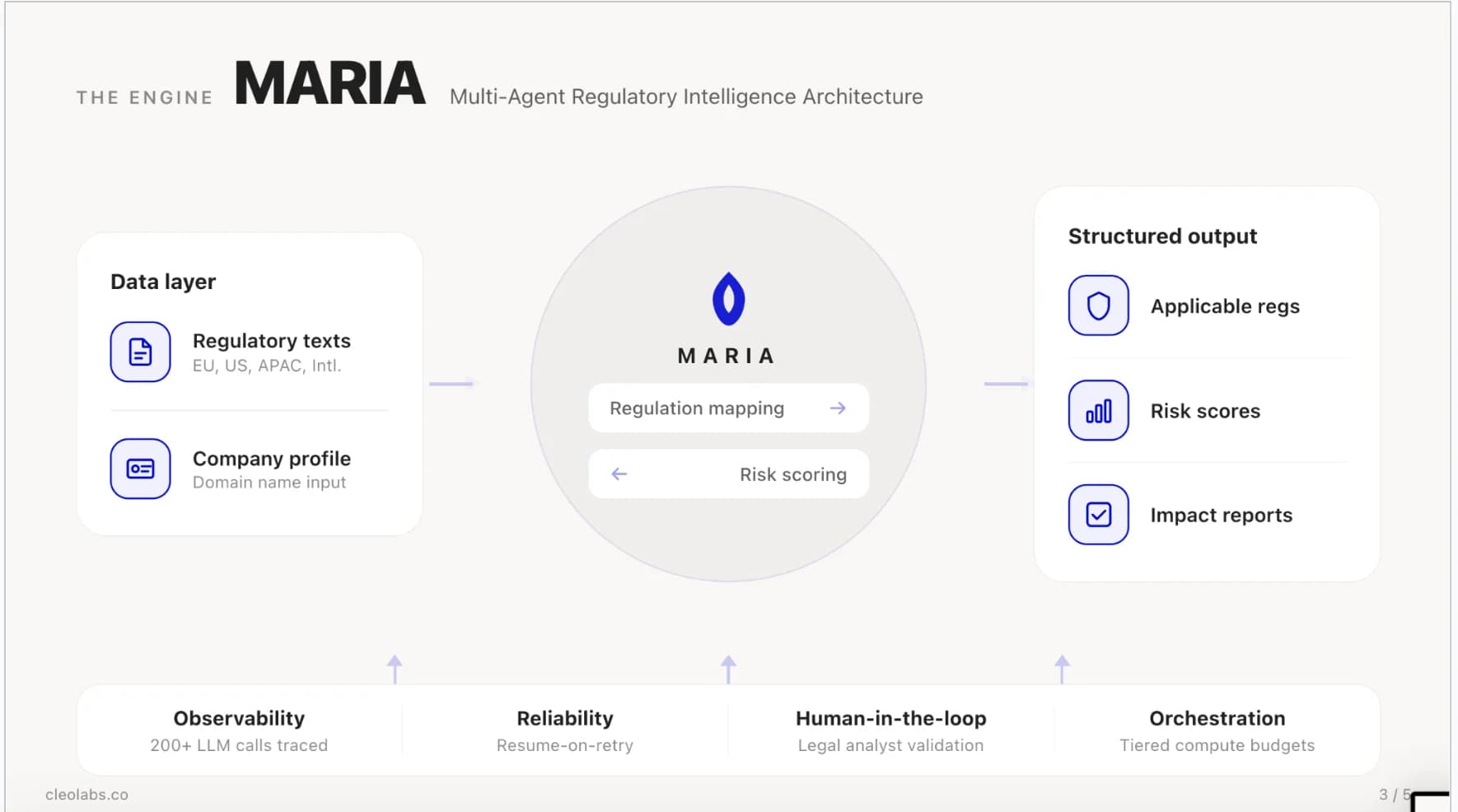The image size is (1458, 812).
Task: Select the Company profile card icon
Action: pyautogui.click(x=140, y=469)
